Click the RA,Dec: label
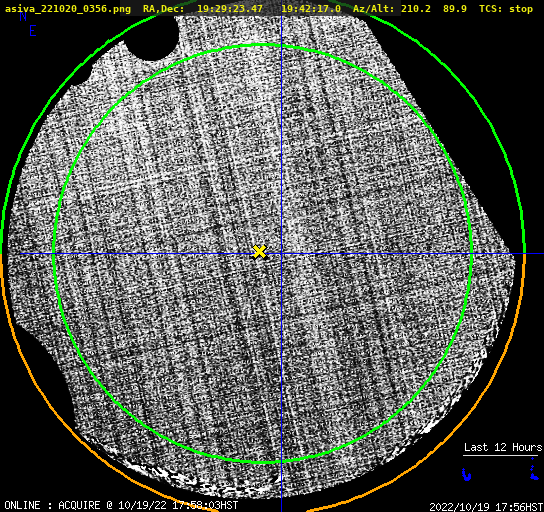 click(x=163, y=9)
